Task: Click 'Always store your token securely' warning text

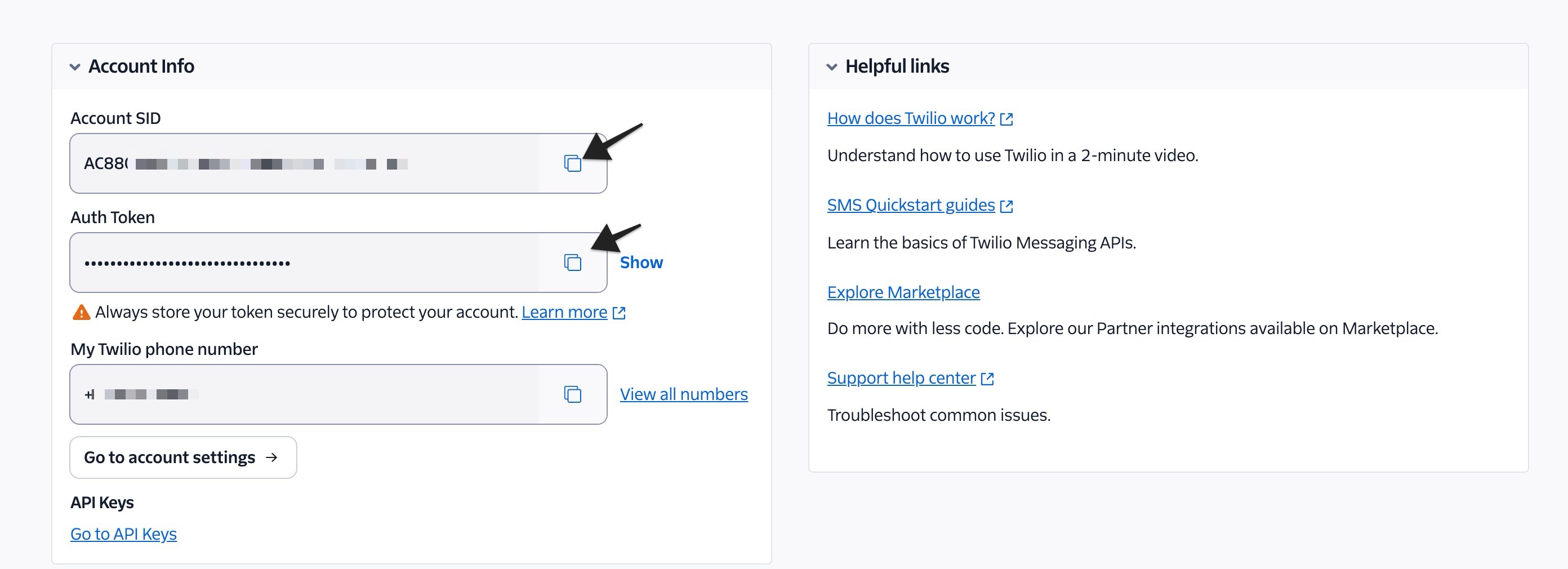Action: 306,312
